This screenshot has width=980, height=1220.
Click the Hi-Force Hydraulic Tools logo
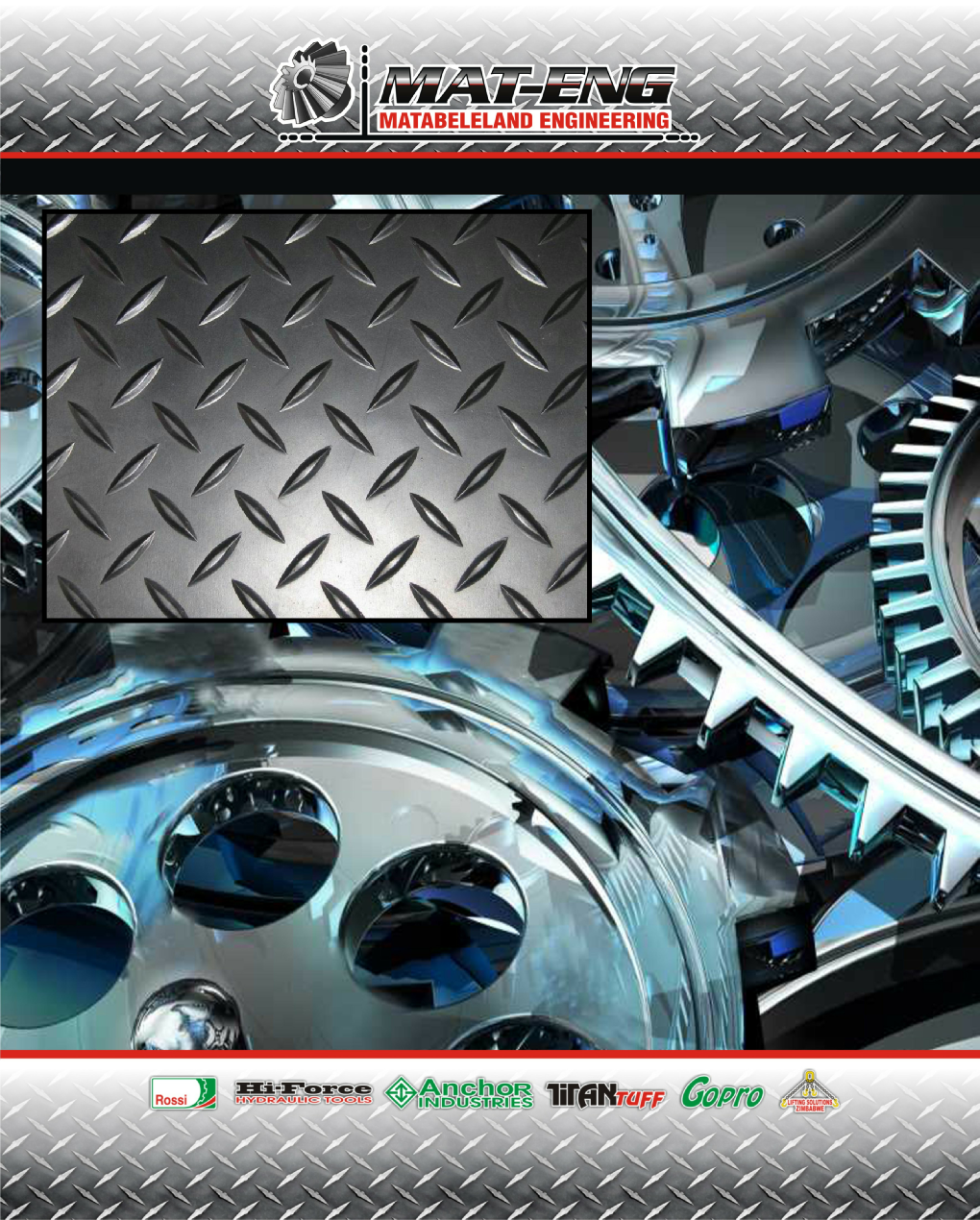[x=304, y=1093]
